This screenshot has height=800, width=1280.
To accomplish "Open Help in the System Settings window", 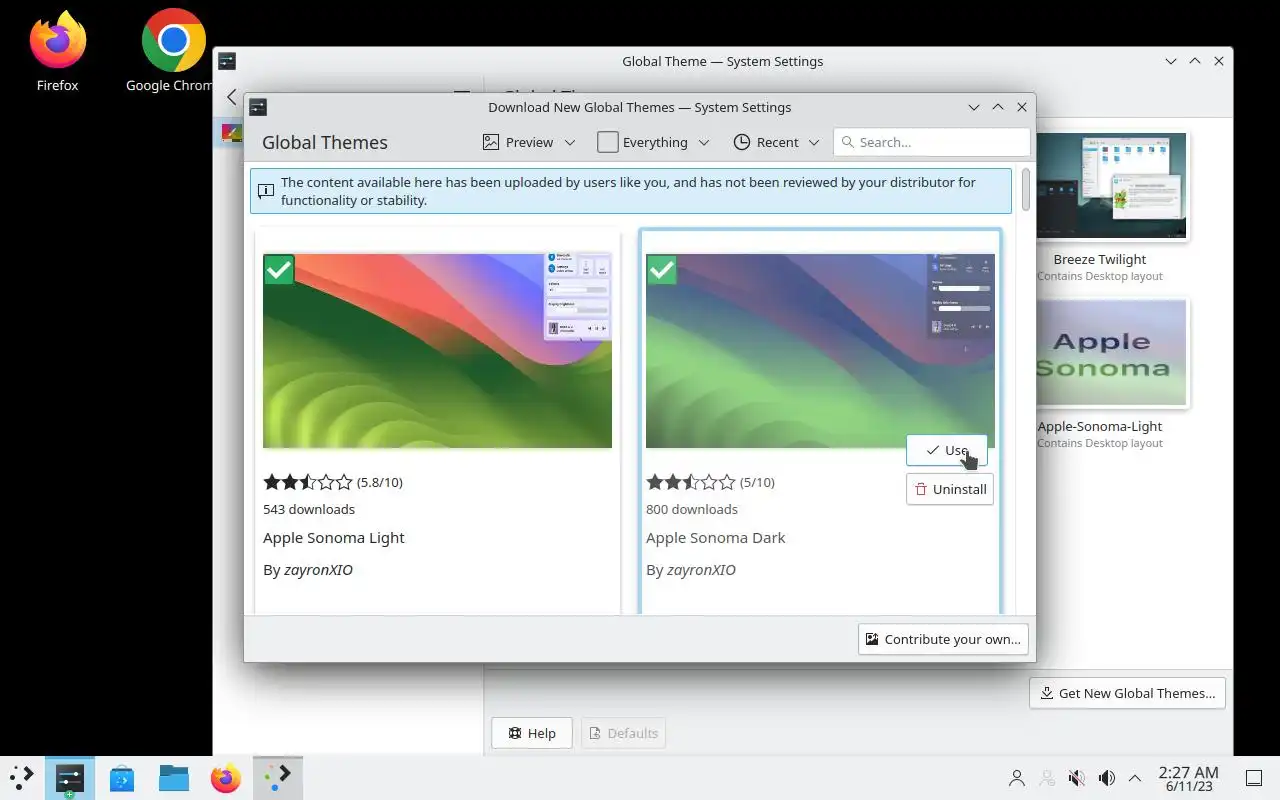I will click(x=531, y=733).
